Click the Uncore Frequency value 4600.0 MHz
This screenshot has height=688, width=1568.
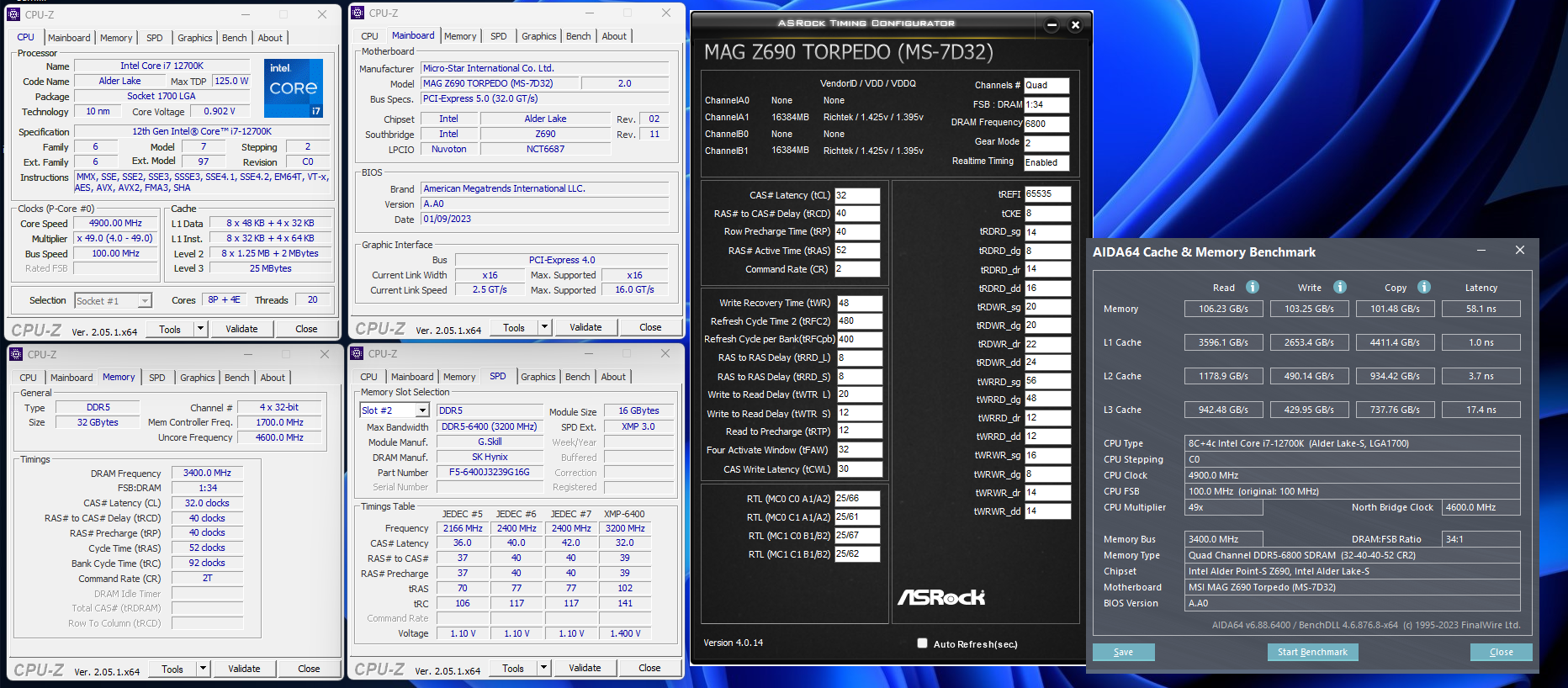click(x=279, y=437)
